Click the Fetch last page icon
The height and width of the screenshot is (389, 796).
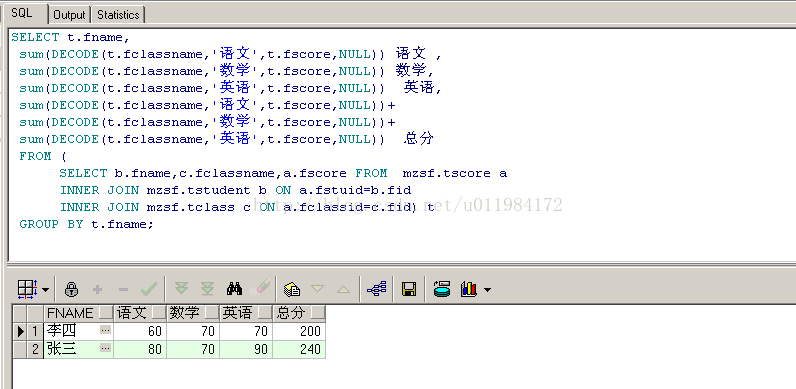click(207, 289)
